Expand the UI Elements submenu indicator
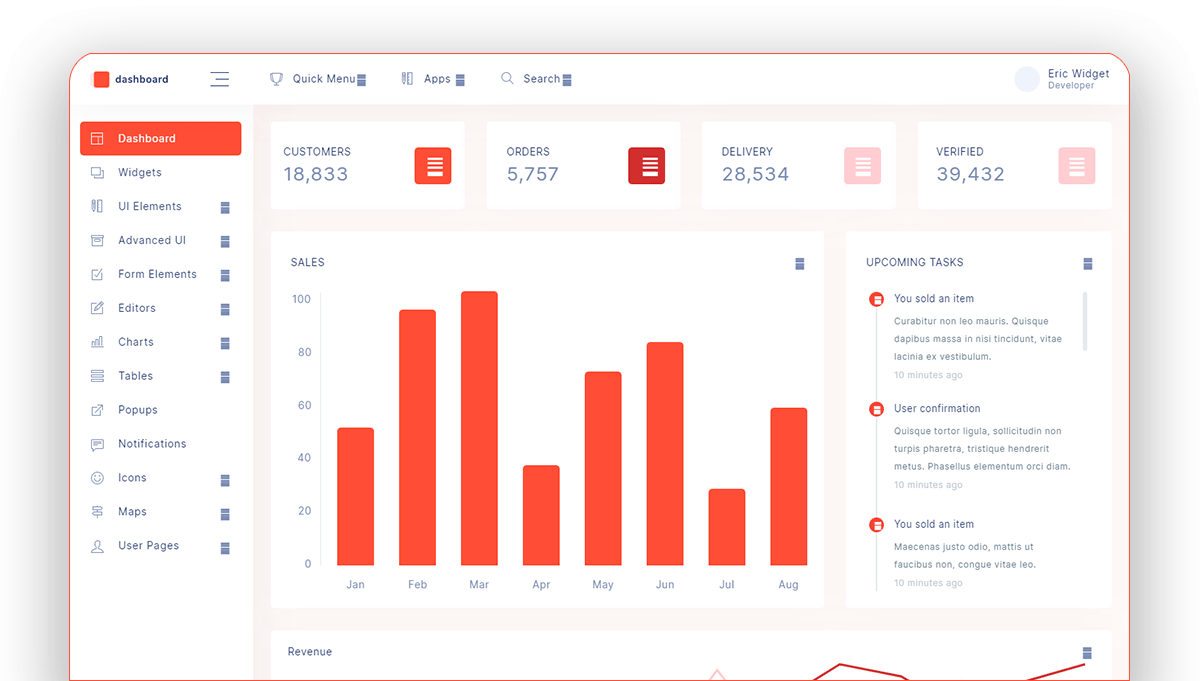The height and width of the screenshot is (681, 1200). click(225, 208)
